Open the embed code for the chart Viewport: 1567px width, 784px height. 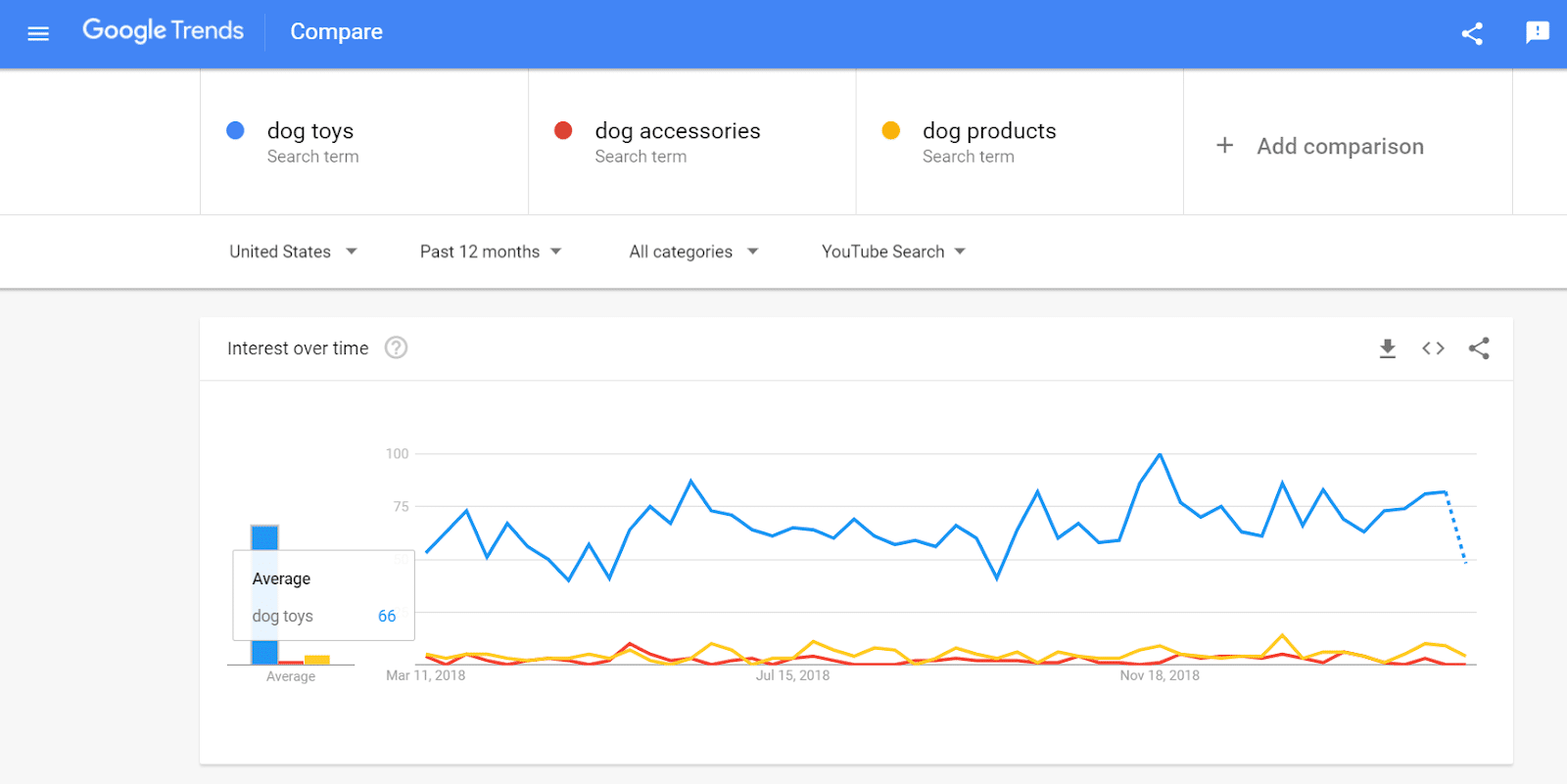[1432, 347]
